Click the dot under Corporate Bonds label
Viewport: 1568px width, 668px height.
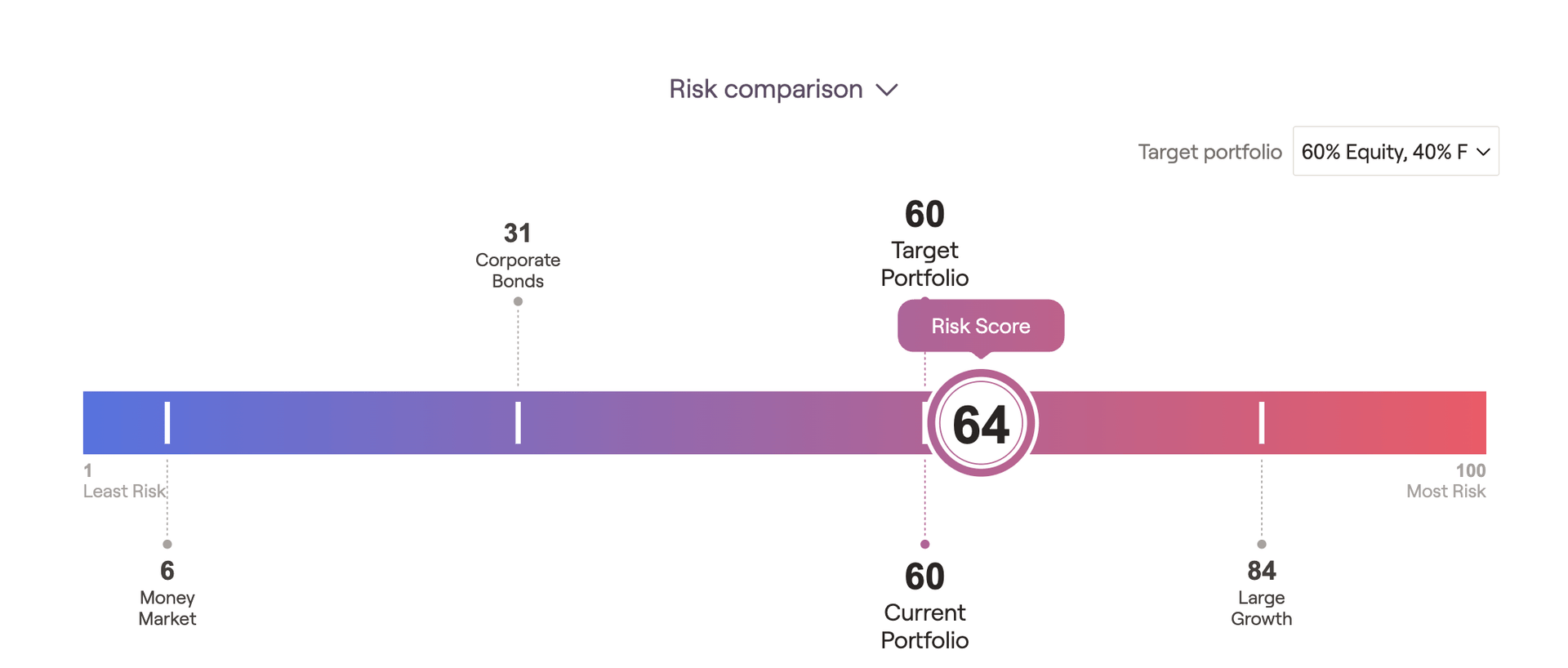[x=518, y=301]
